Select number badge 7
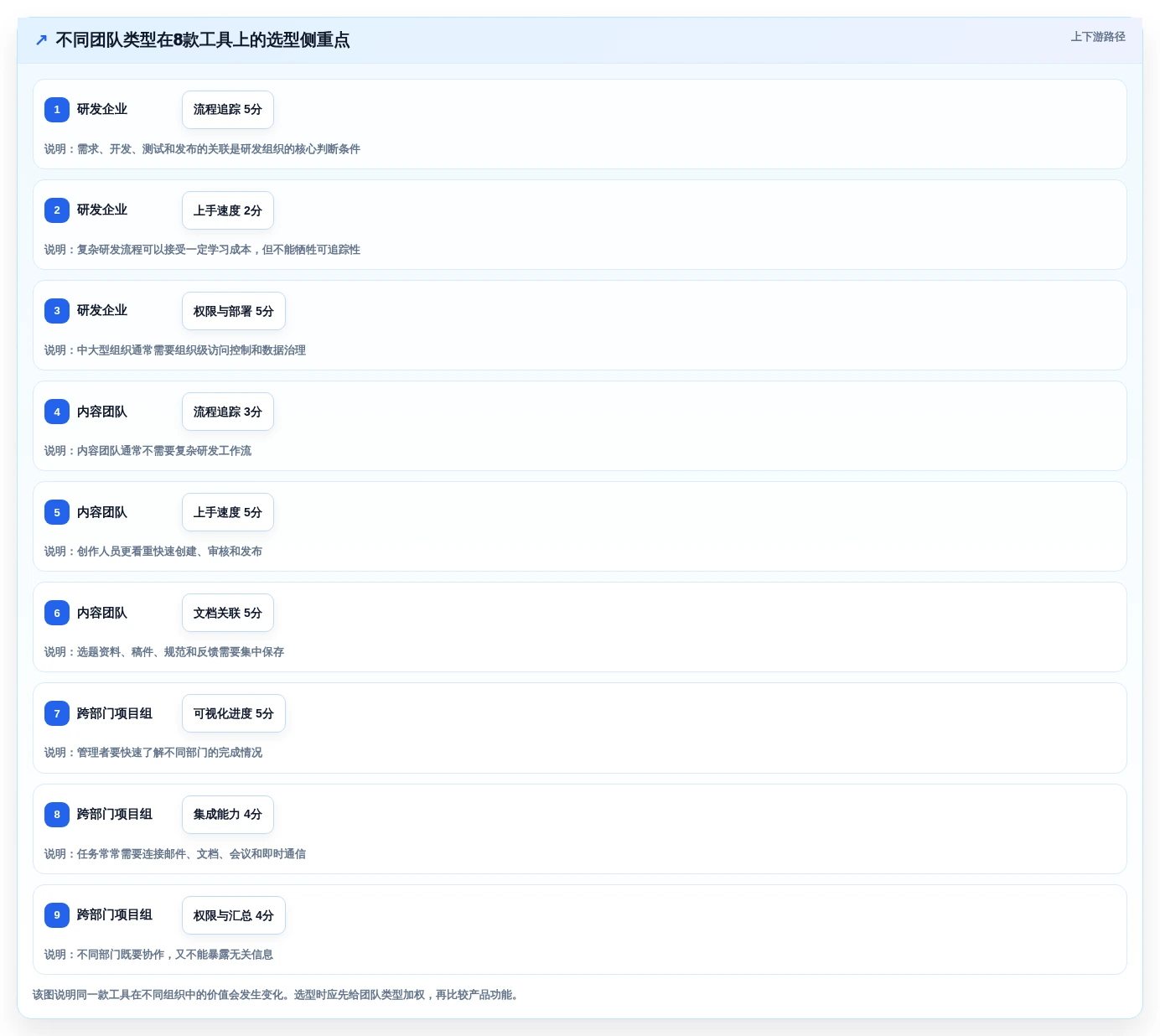Image resolution: width=1160 pixels, height=1036 pixels. [57, 713]
